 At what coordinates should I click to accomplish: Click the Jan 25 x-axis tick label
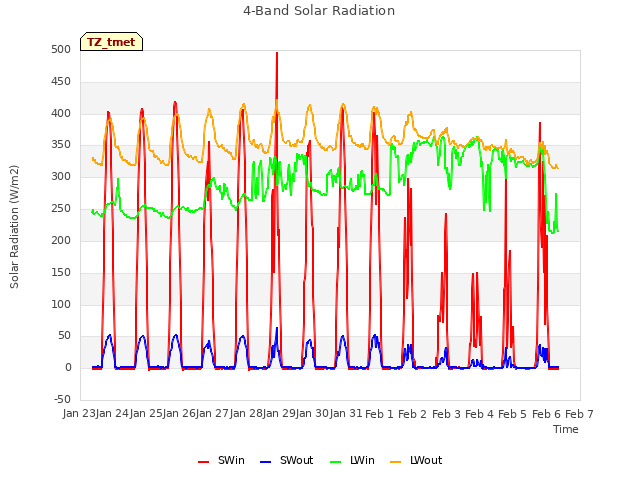pyautogui.click(x=146, y=414)
